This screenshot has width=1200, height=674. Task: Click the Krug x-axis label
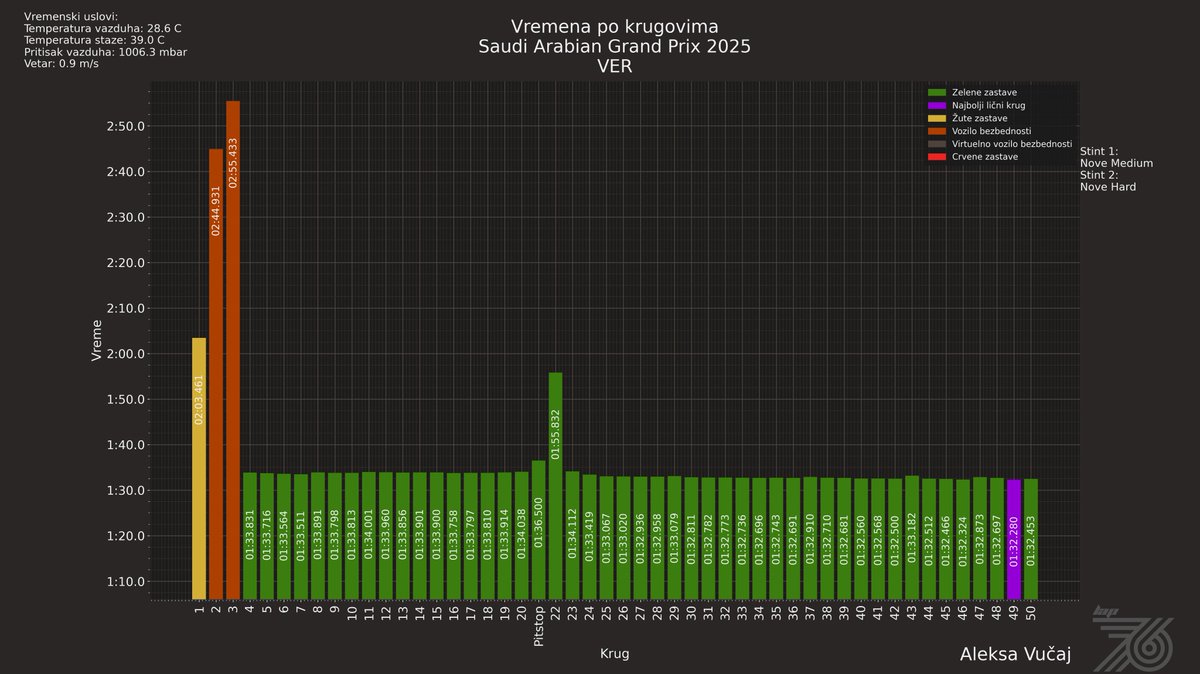point(614,654)
